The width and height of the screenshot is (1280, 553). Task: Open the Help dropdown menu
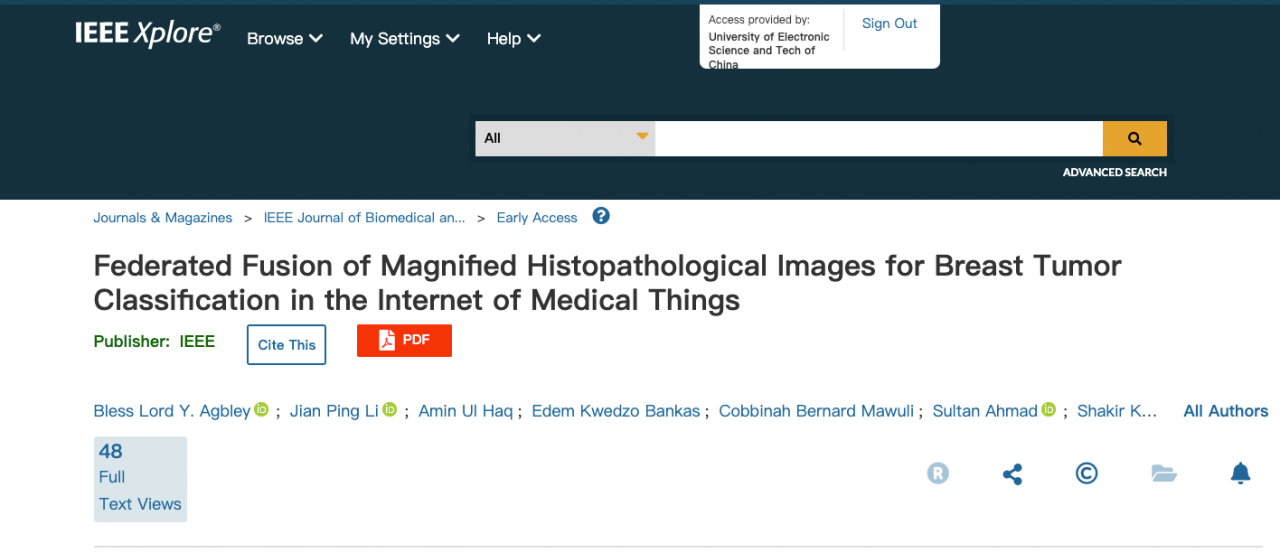click(x=513, y=39)
